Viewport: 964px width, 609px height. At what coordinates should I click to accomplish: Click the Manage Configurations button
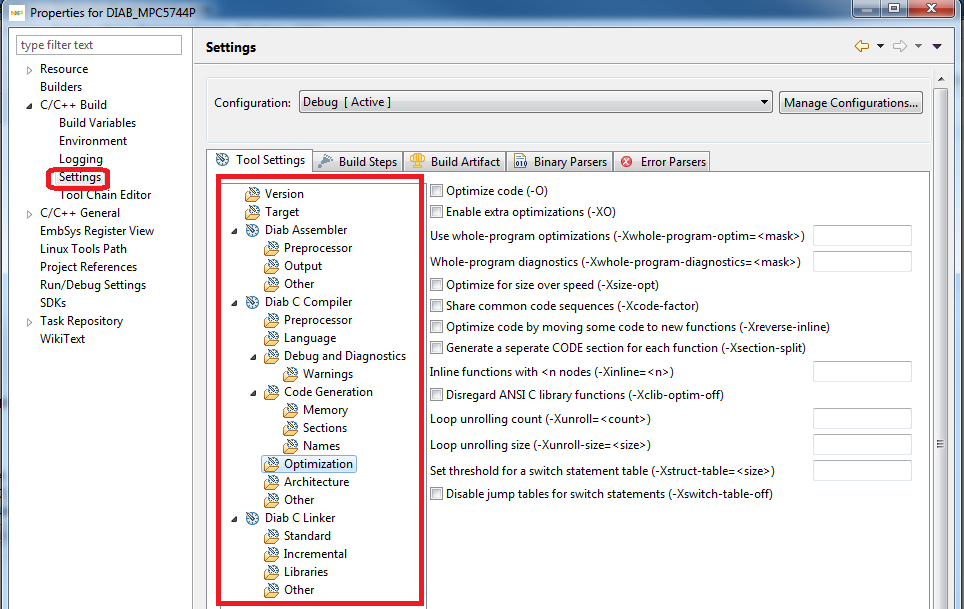(851, 103)
